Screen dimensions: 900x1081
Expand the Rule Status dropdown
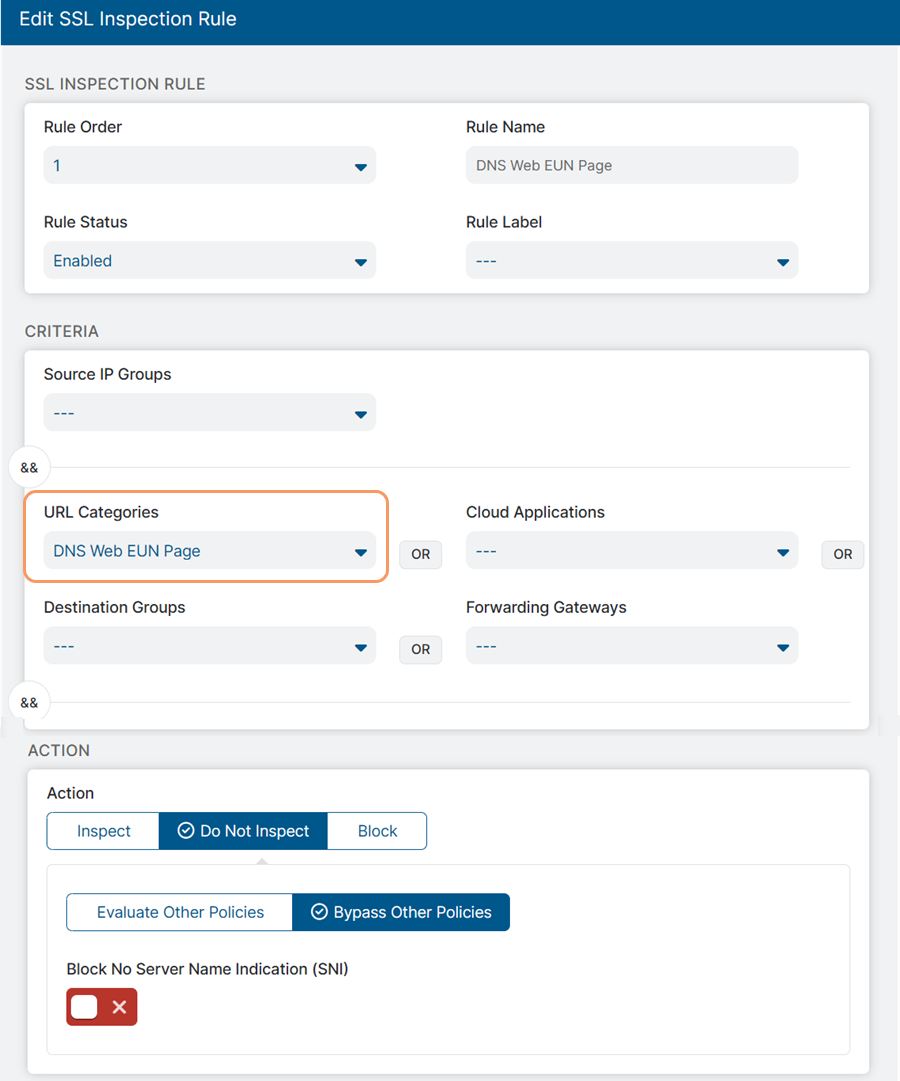(x=209, y=261)
